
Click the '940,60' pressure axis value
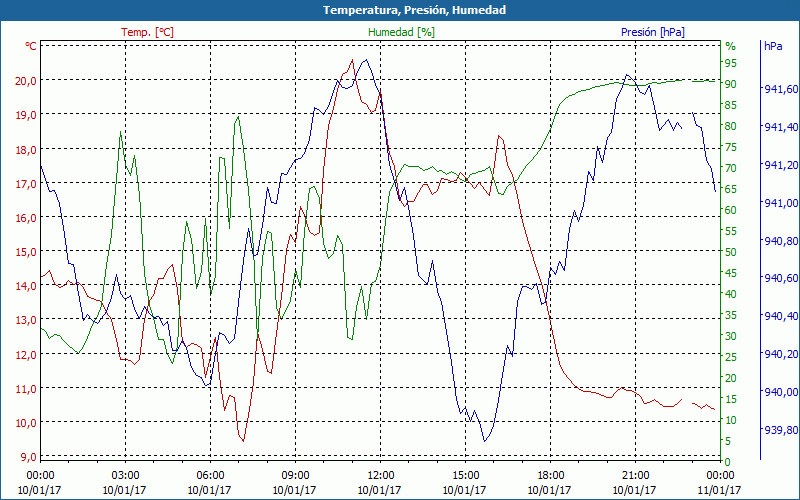tap(780, 279)
